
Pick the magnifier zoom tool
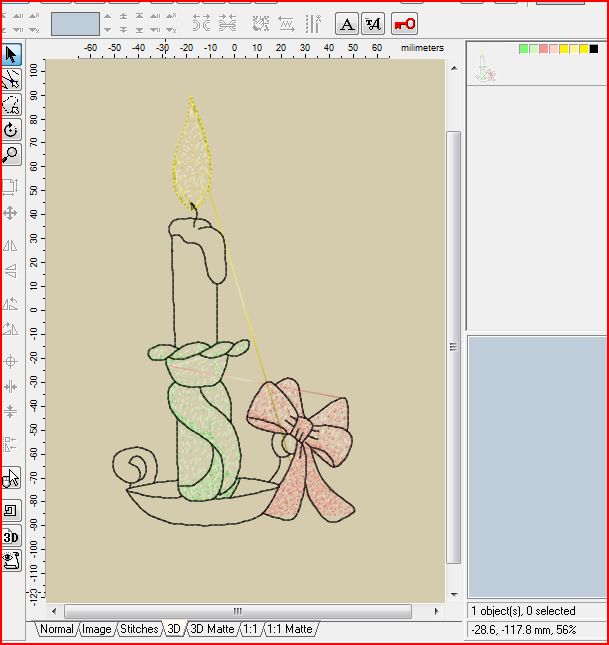[x=11, y=155]
